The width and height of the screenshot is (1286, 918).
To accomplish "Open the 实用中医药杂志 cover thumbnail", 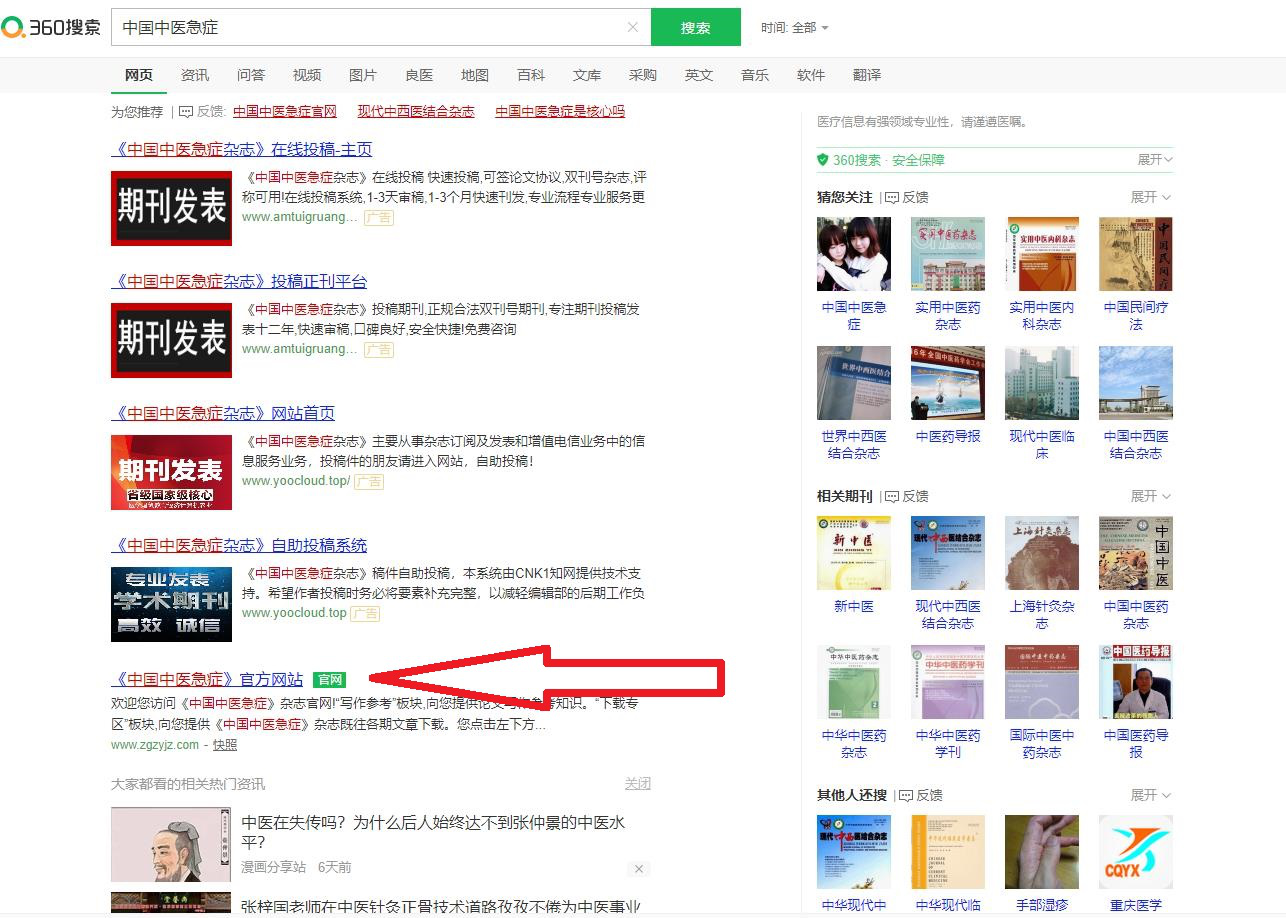I will (948, 254).
